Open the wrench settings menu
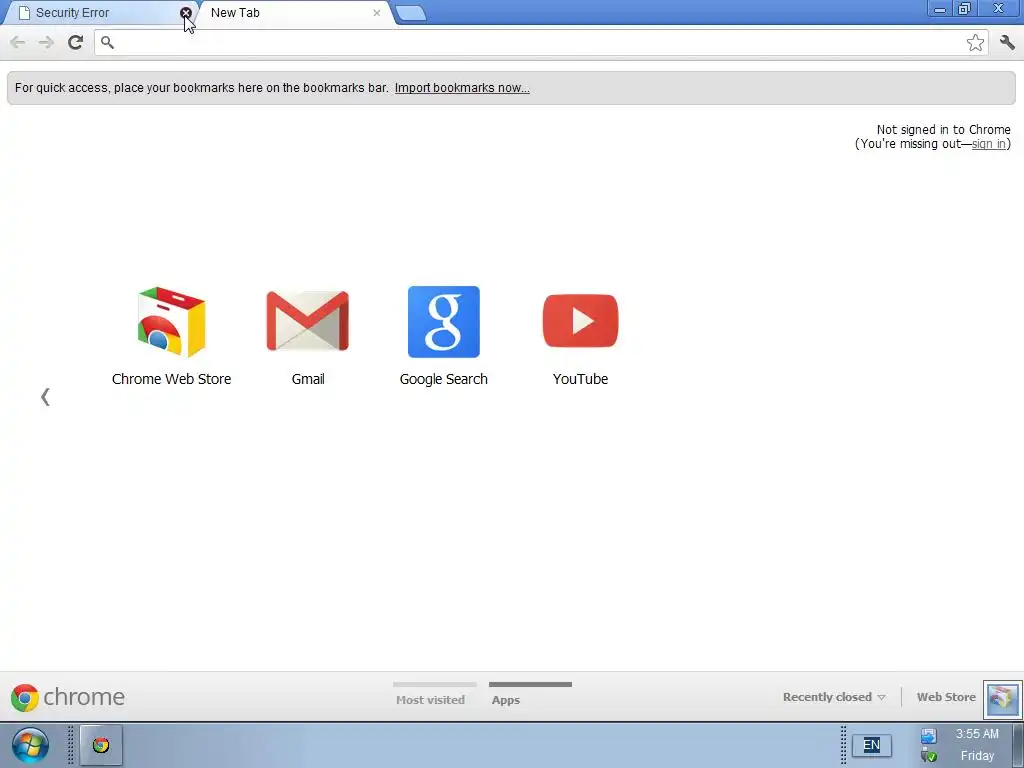Image resolution: width=1024 pixels, height=768 pixels. tap(1007, 42)
